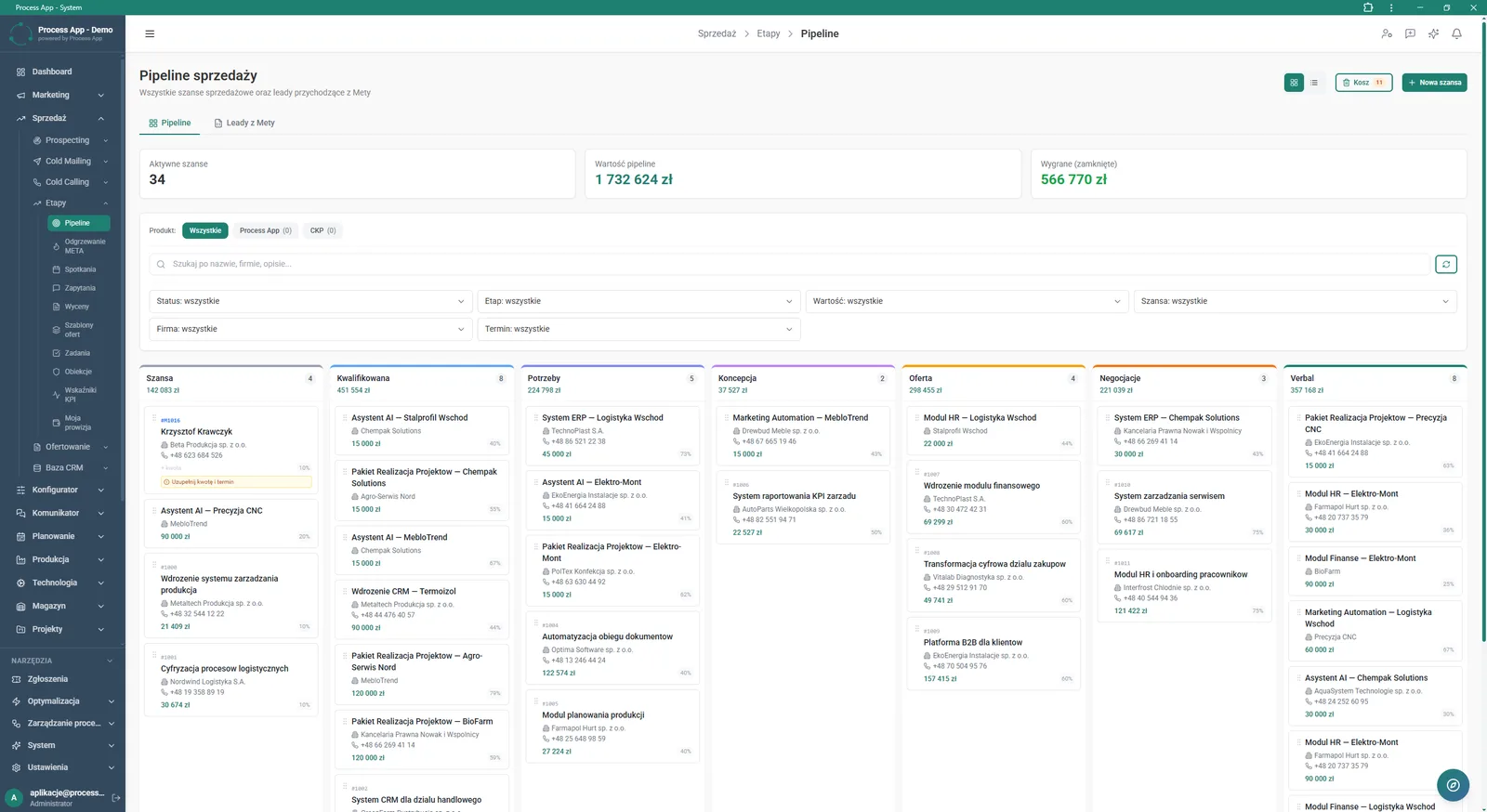Open the Kosz trash bin
This screenshot has height=812, width=1487.
coord(1363,83)
